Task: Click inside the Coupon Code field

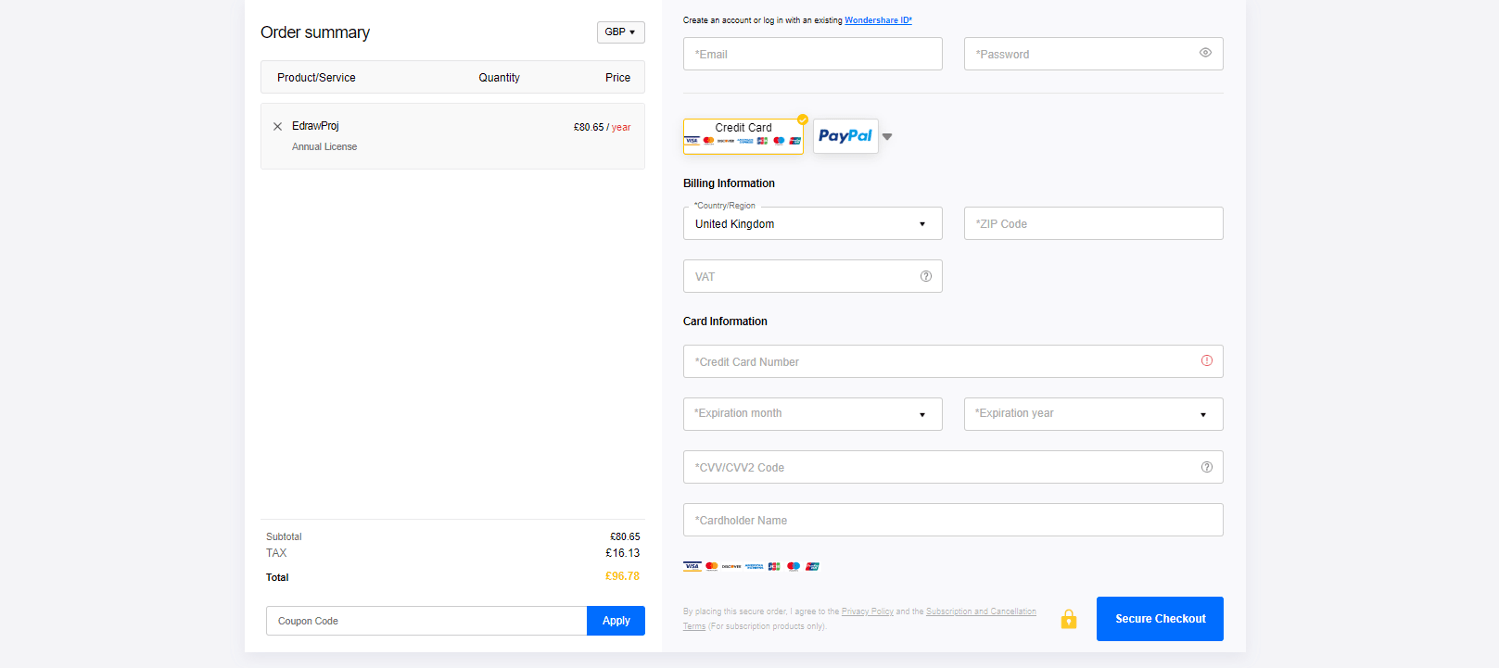Action: click(420, 620)
